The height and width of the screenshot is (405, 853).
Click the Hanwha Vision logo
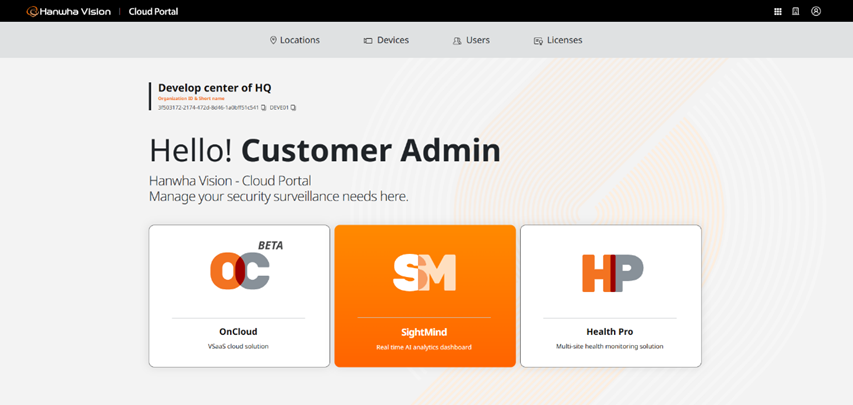(x=69, y=11)
